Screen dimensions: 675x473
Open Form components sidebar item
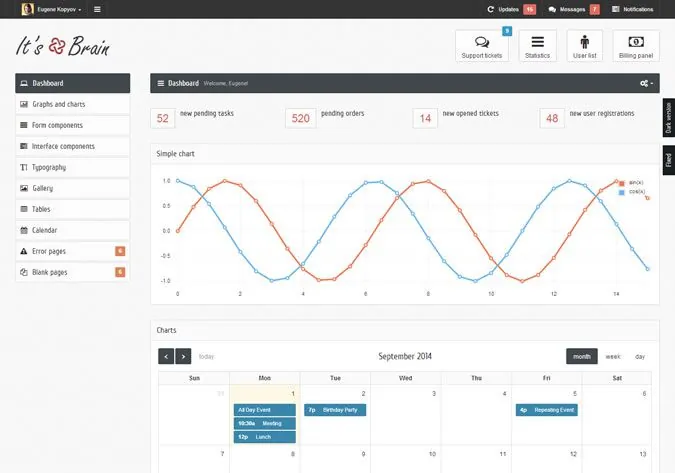pos(73,125)
